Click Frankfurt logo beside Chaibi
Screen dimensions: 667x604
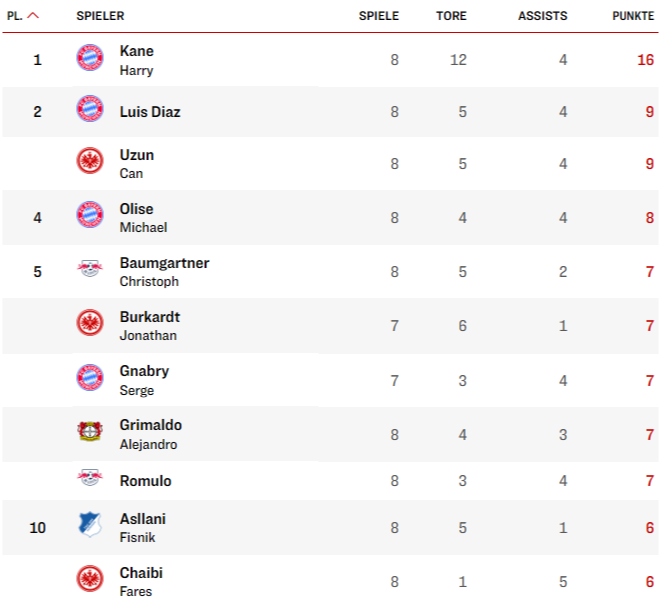[x=90, y=579]
